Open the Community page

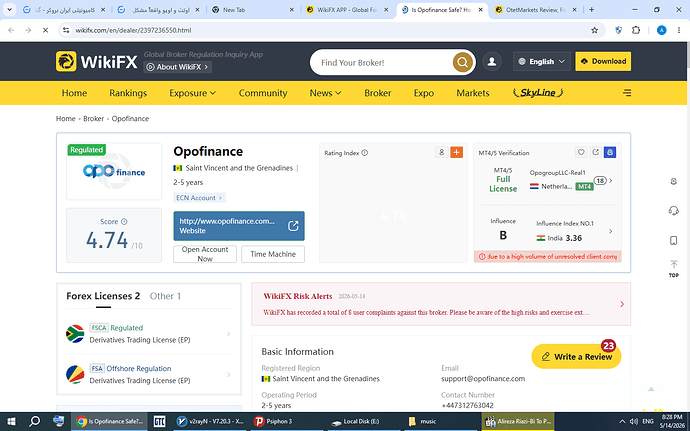click(263, 93)
